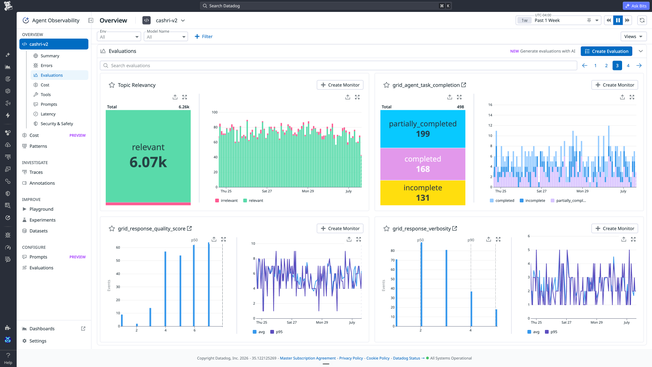
Task: Export the task completion total widget
Action: coord(449,97)
